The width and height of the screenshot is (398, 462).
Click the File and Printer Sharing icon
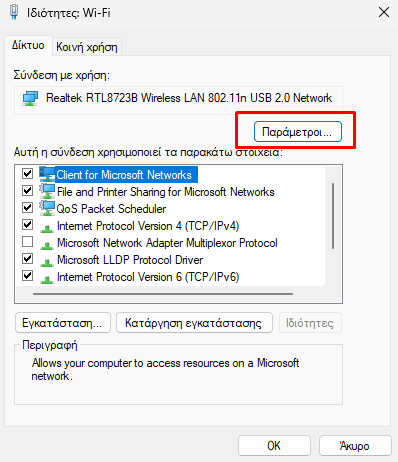click(47, 192)
